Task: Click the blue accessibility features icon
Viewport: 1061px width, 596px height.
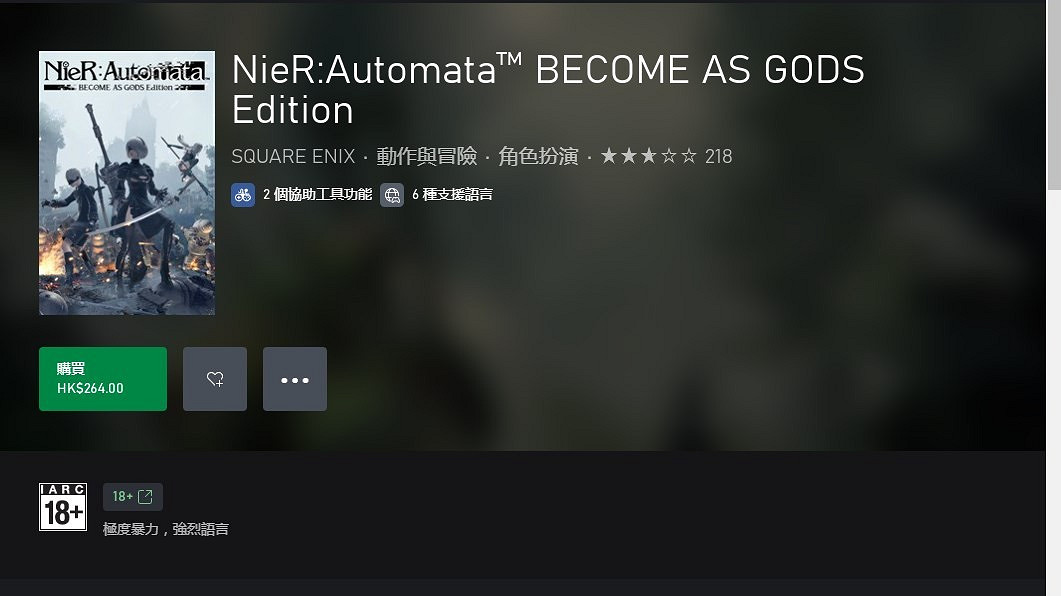Action: 243,196
